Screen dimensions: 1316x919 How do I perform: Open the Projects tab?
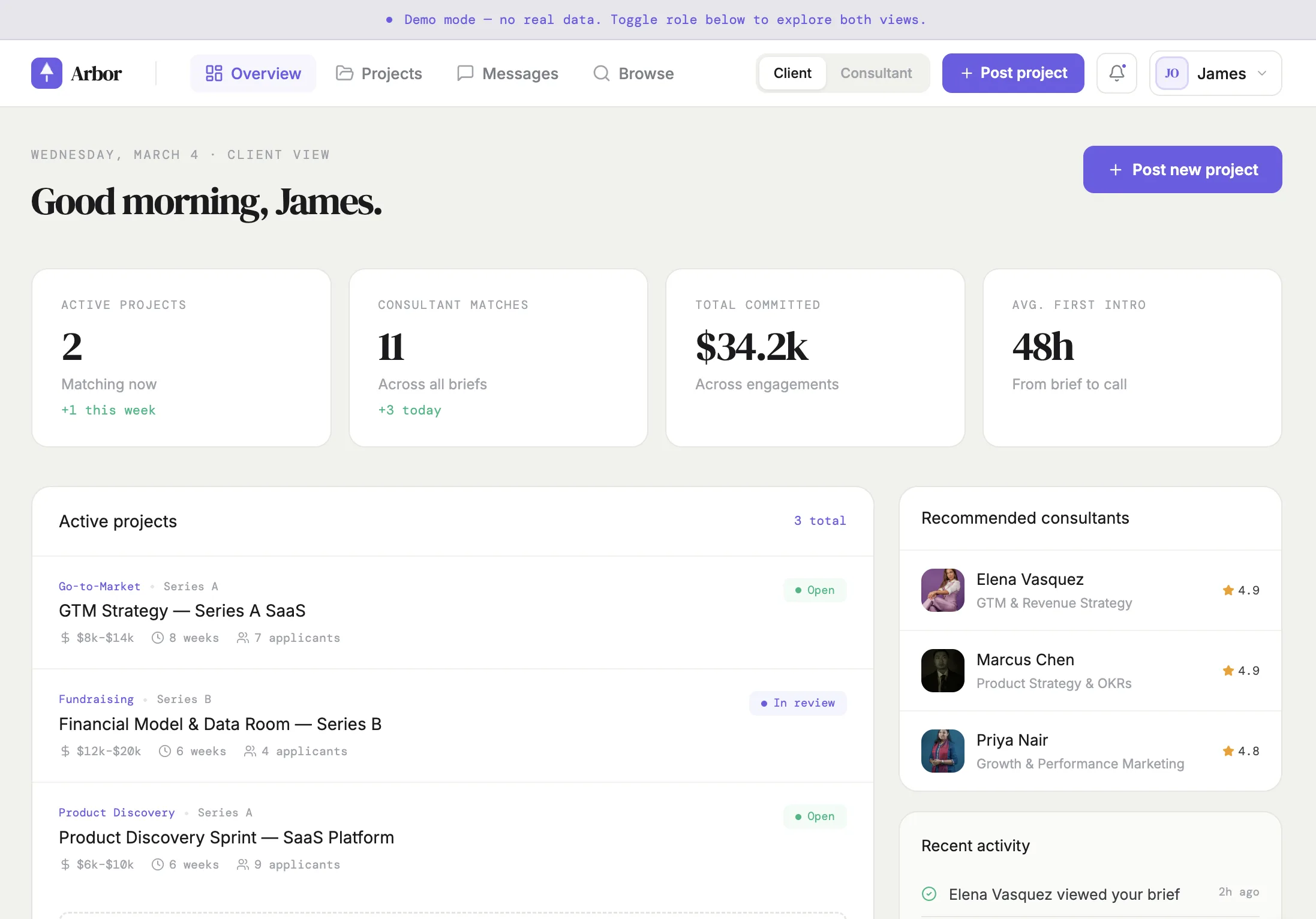pyautogui.click(x=391, y=73)
